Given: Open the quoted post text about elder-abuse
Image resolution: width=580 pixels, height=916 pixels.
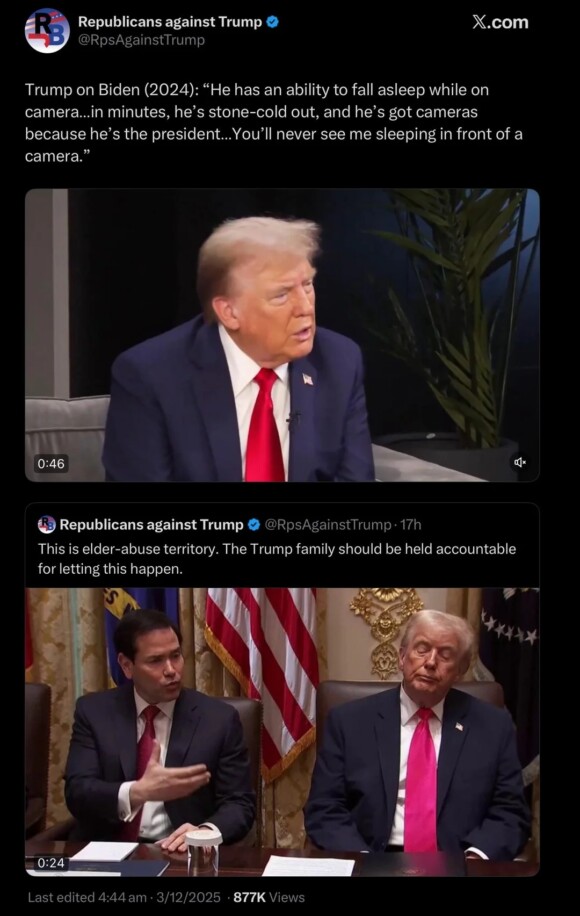Looking at the screenshot, I should coord(277,558).
